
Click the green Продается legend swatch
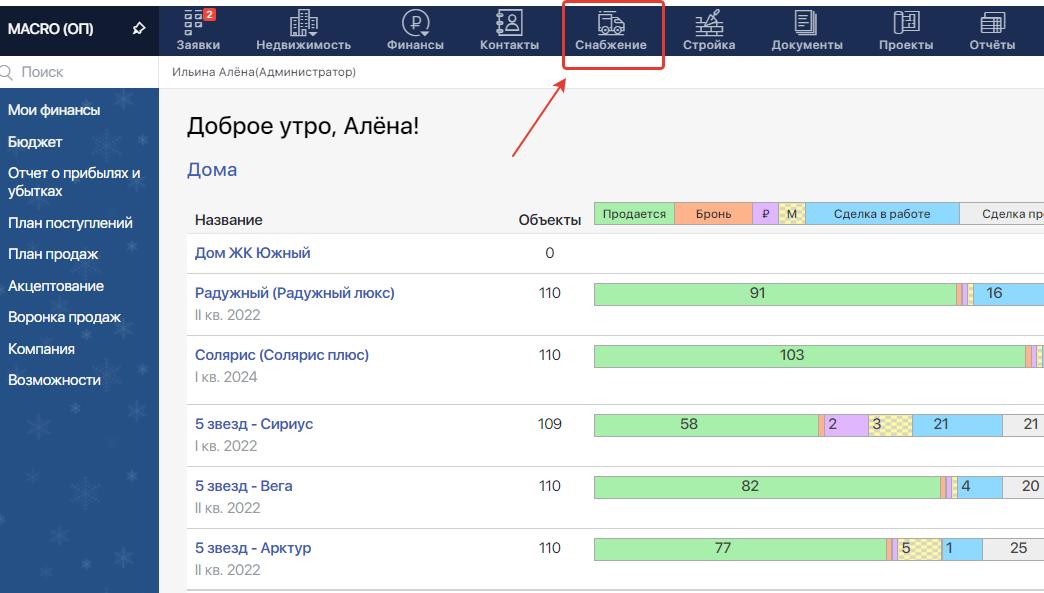pos(634,214)
